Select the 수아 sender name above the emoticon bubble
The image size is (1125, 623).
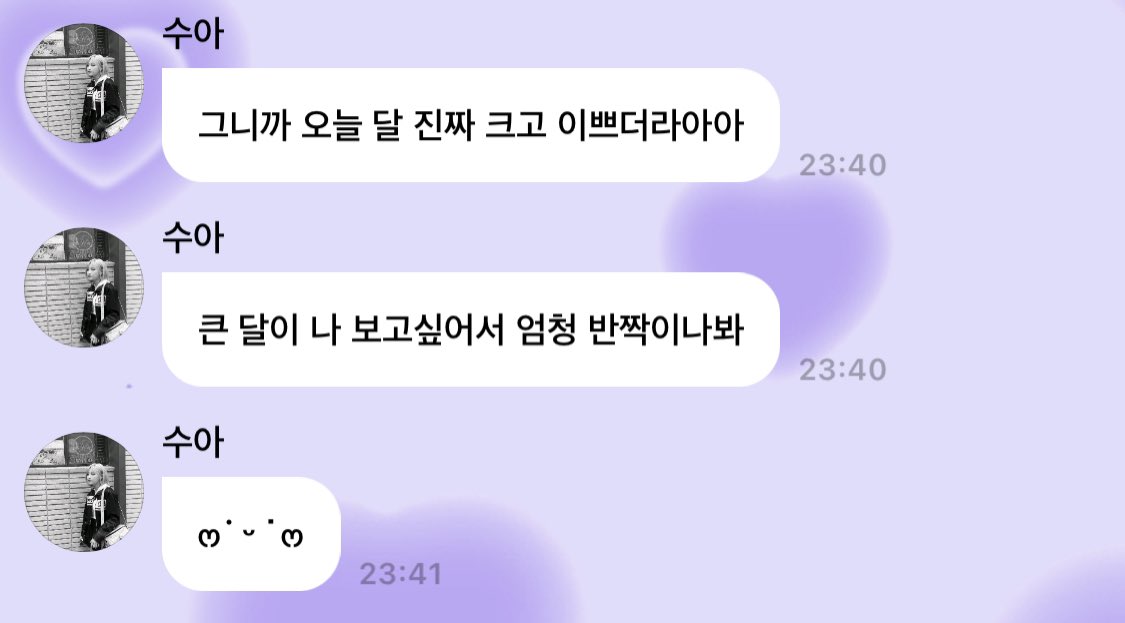[193, 442]
